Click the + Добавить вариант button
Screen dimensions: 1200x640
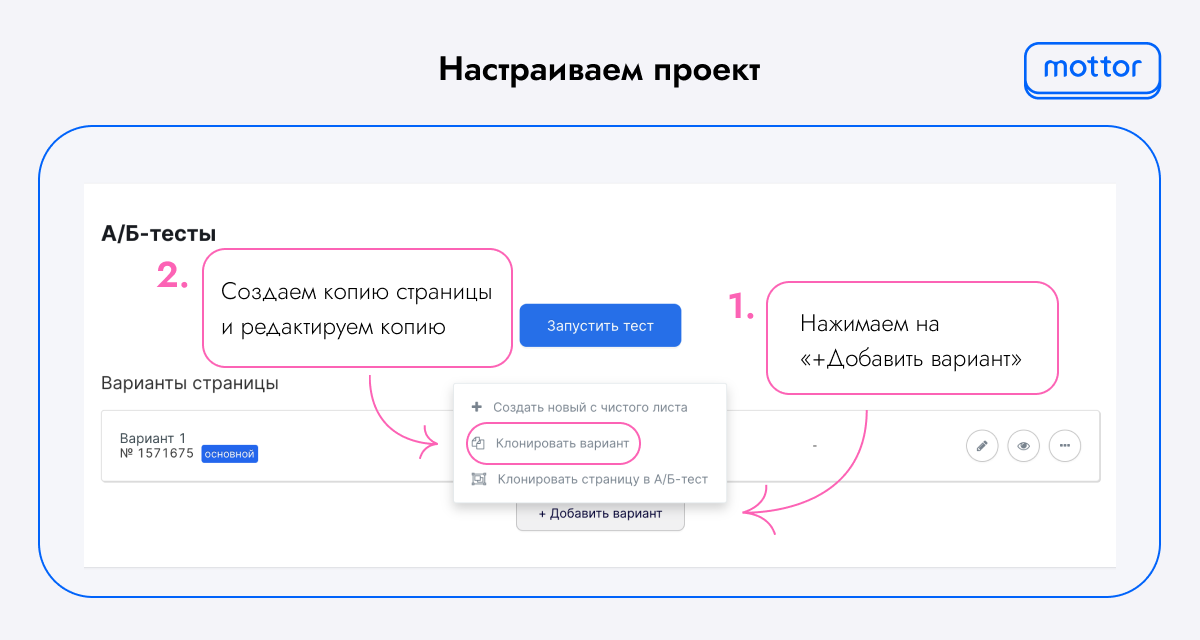click(600, 514)
